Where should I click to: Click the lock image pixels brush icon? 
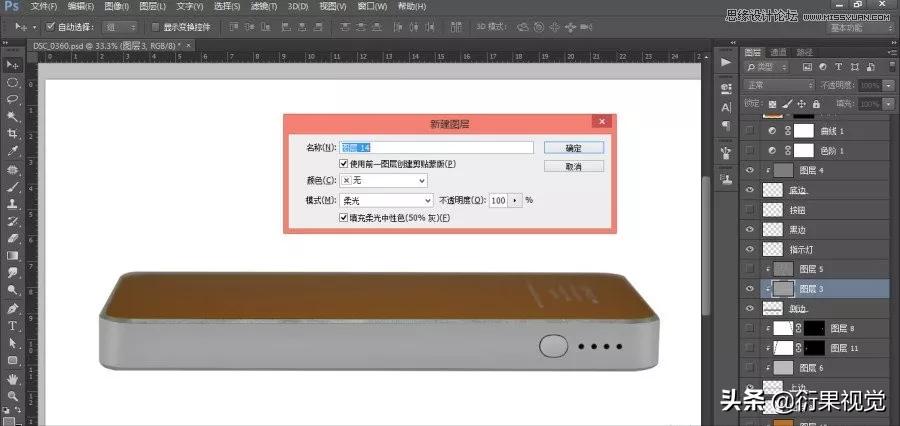click(788, 104)
